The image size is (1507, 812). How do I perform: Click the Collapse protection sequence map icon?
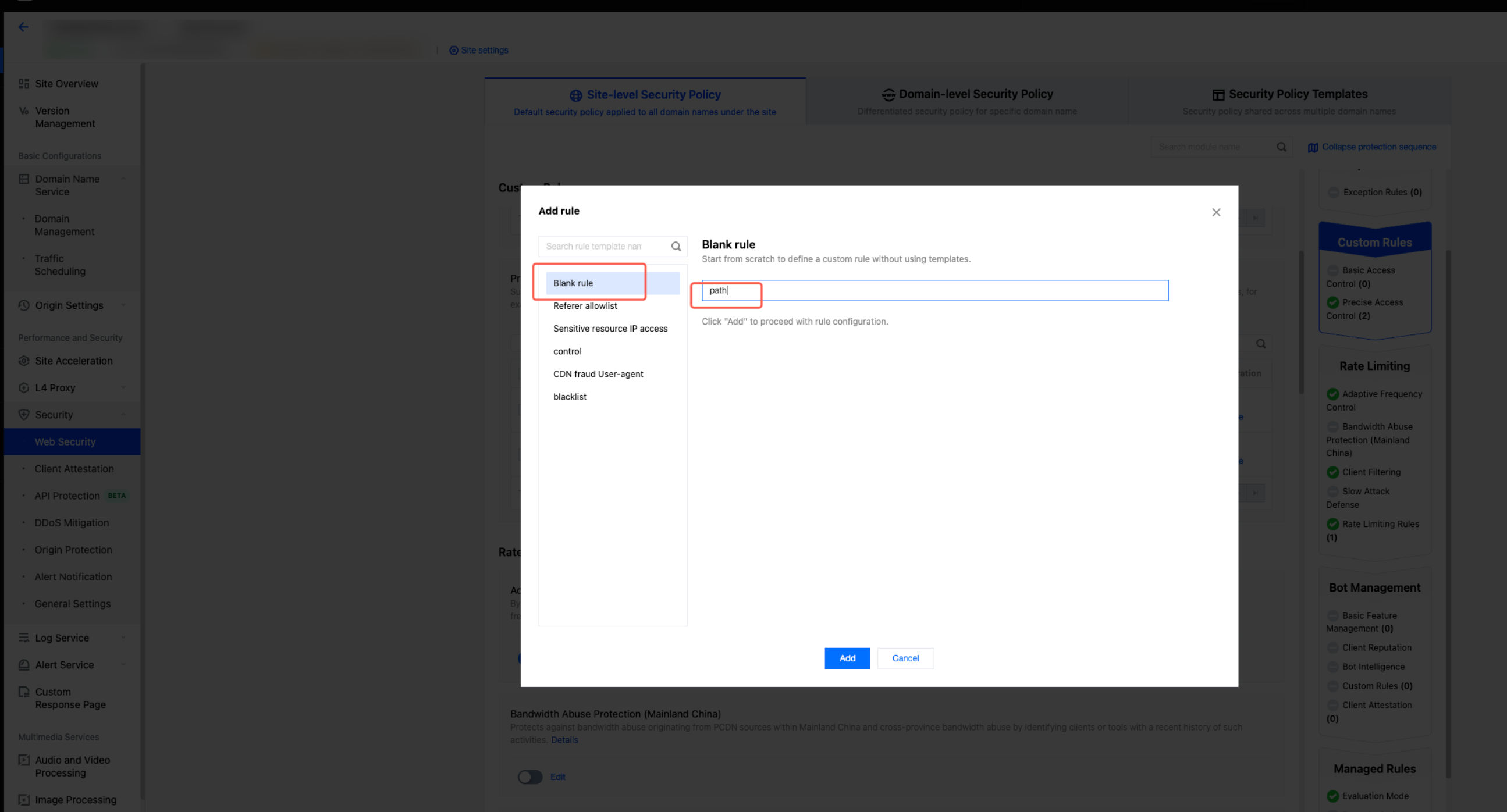click(x=1313, y=147)
